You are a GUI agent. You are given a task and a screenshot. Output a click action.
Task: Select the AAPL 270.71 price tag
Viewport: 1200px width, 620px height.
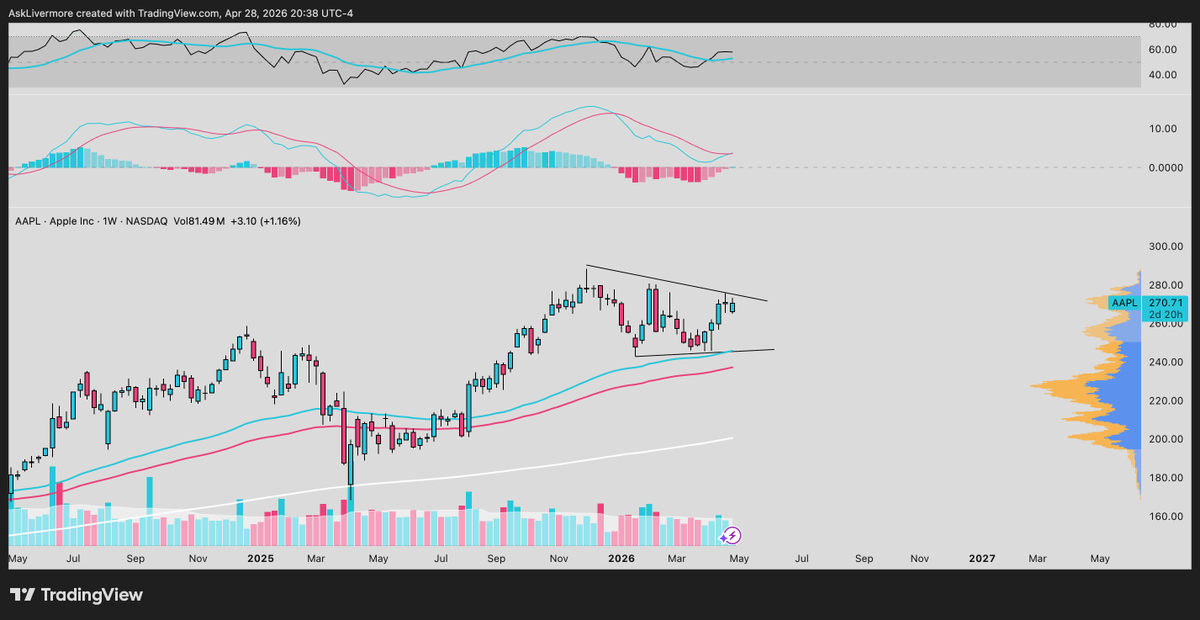pyautogui.click(x=1146, y=302)
